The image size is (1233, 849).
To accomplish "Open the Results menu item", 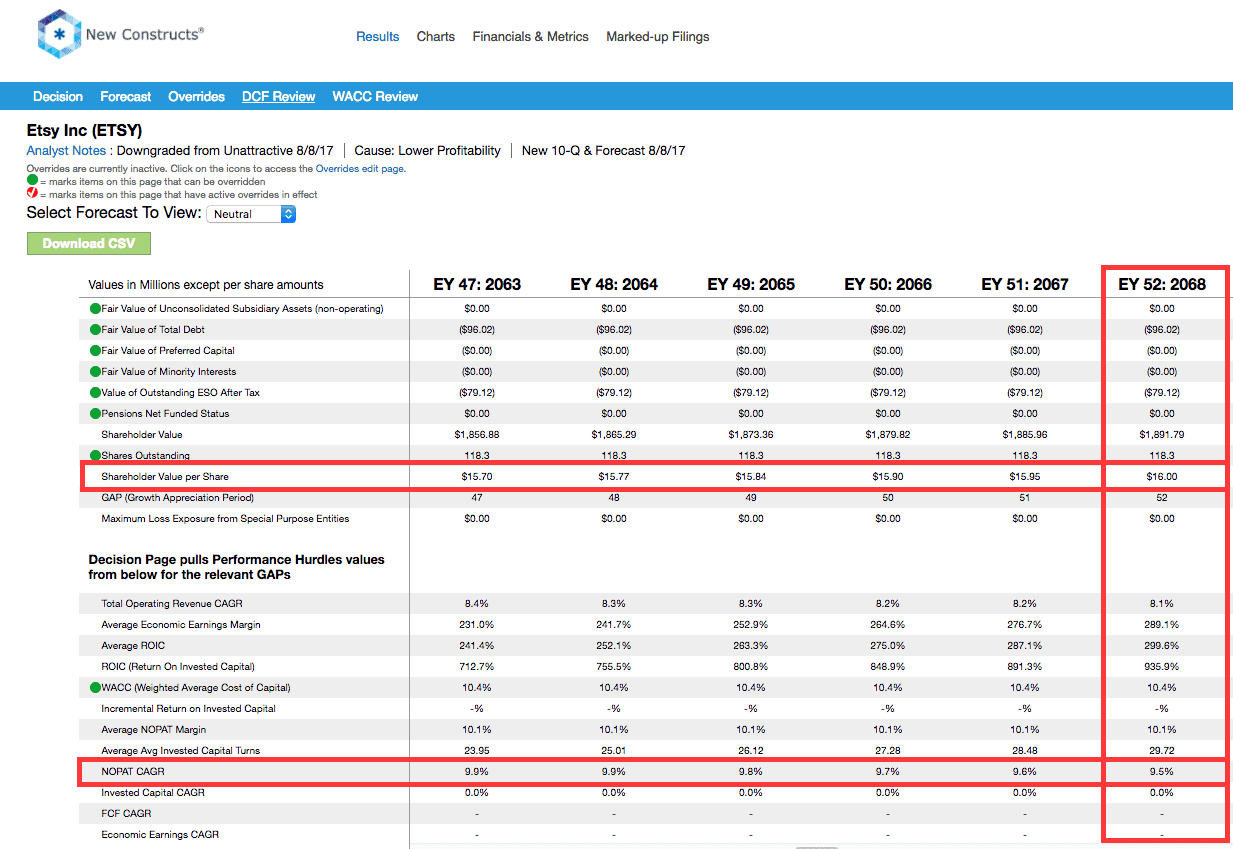I will [x=378, y=37].
